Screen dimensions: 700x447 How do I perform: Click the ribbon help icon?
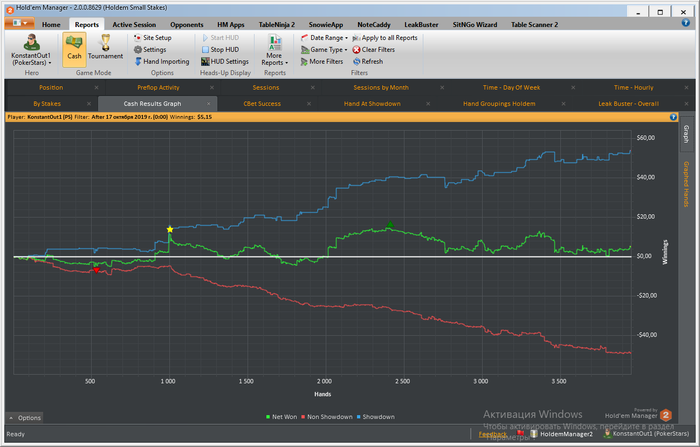pos(686,23)
